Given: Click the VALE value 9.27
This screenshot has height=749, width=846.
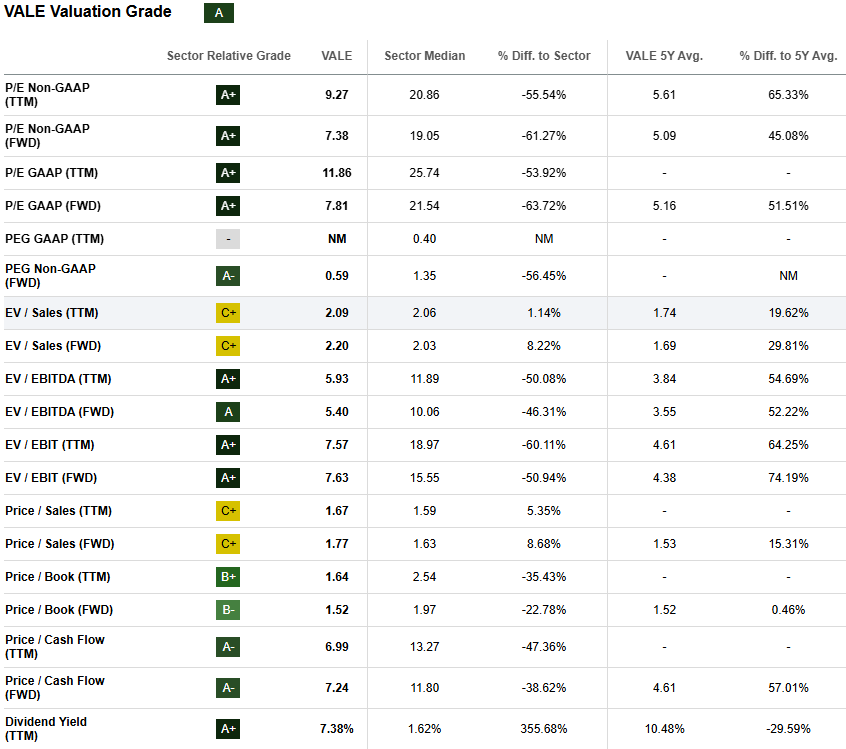Looking at the screenshot, I should [337, 95].
